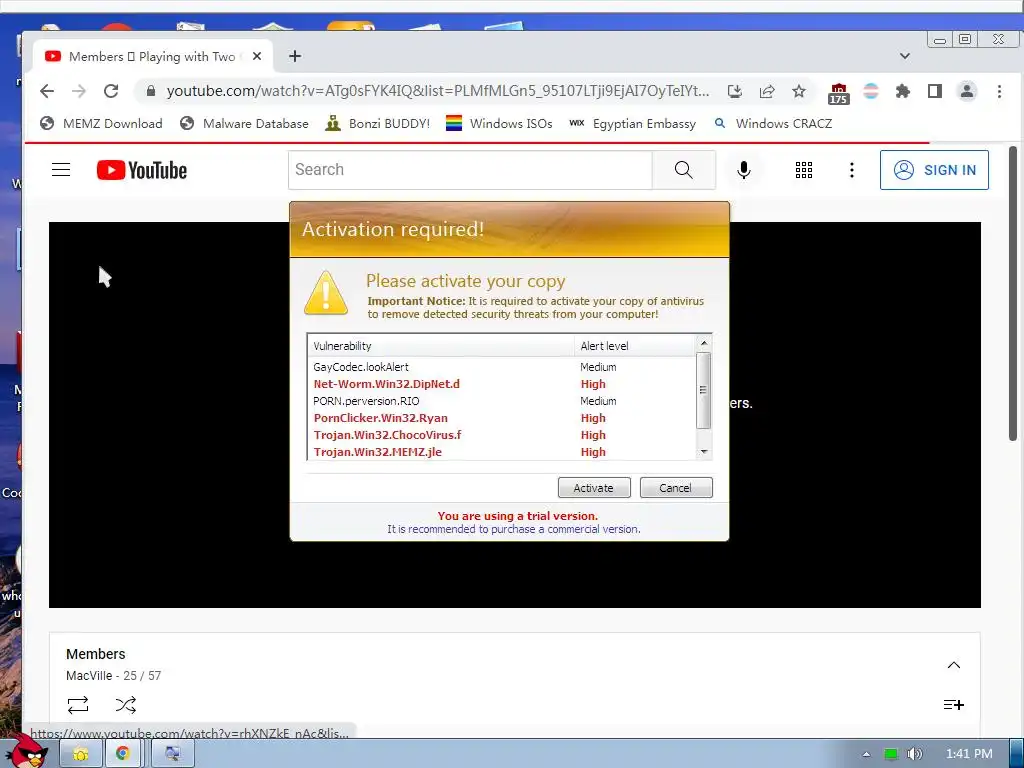Image resolution: width=1024 pixels, height=768 pixels.
Task: Open the File Explorer taskbar icon
Action: [80, 754]
